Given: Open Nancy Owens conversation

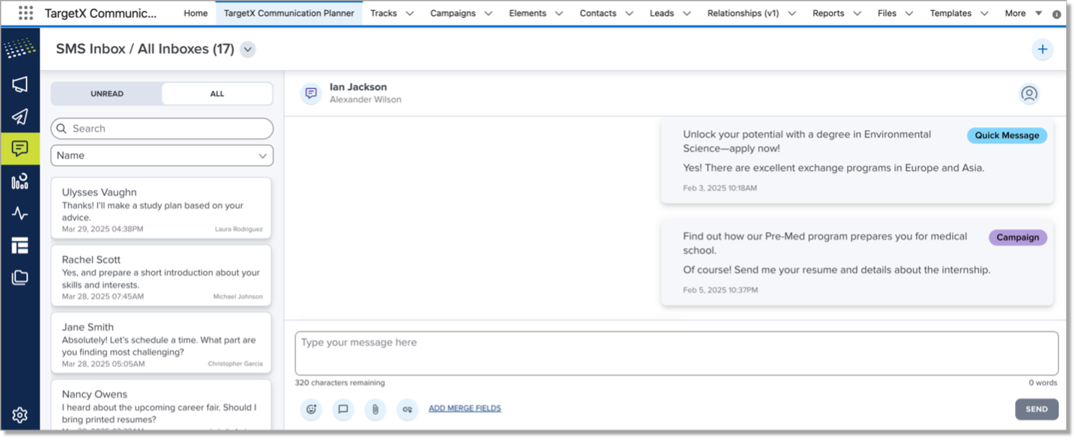Looking at the screenshot, I should pos(161,405).
